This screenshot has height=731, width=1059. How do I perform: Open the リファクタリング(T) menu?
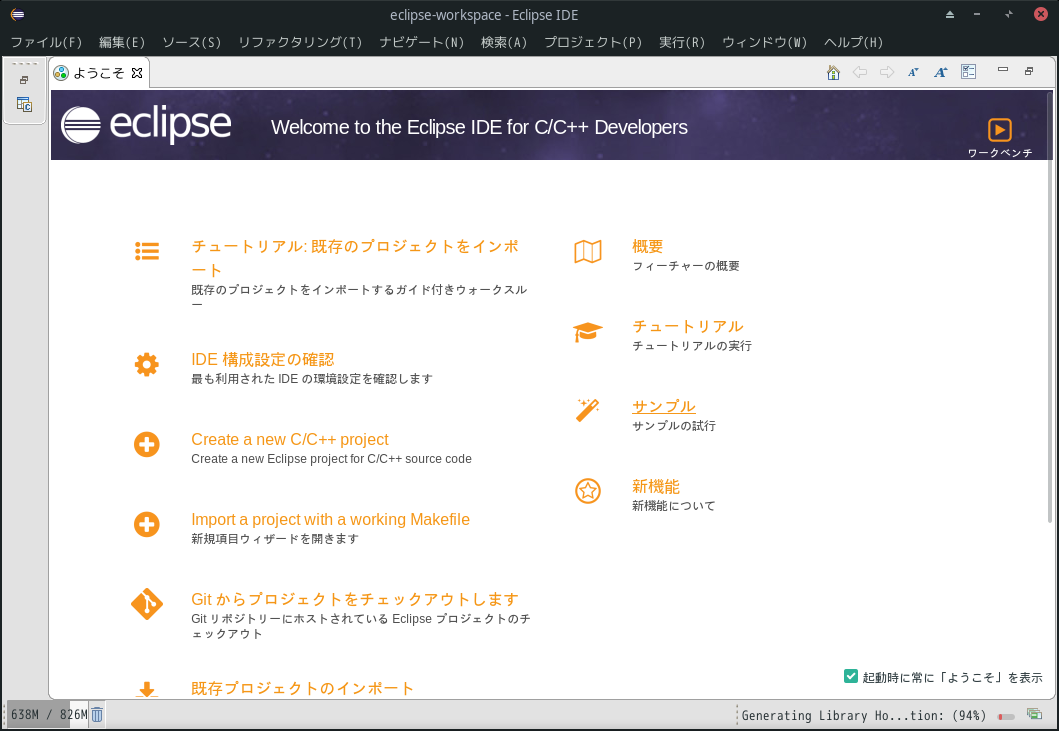[x=300, y=42]
